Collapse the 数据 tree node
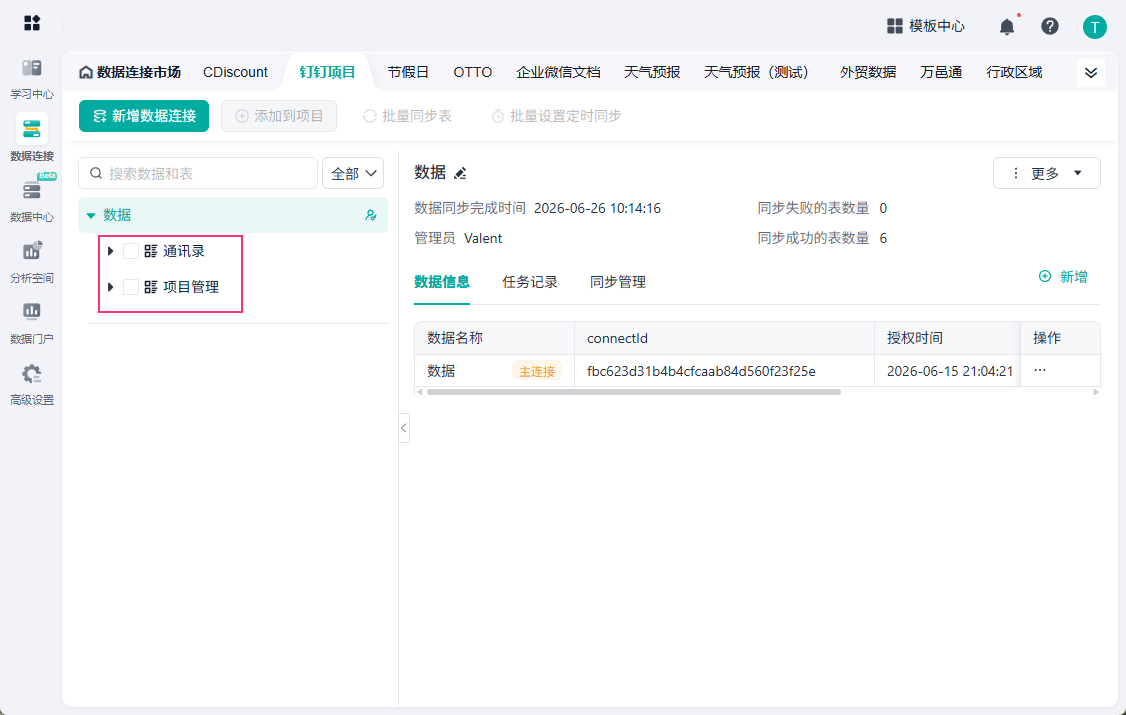 point(91,215)
